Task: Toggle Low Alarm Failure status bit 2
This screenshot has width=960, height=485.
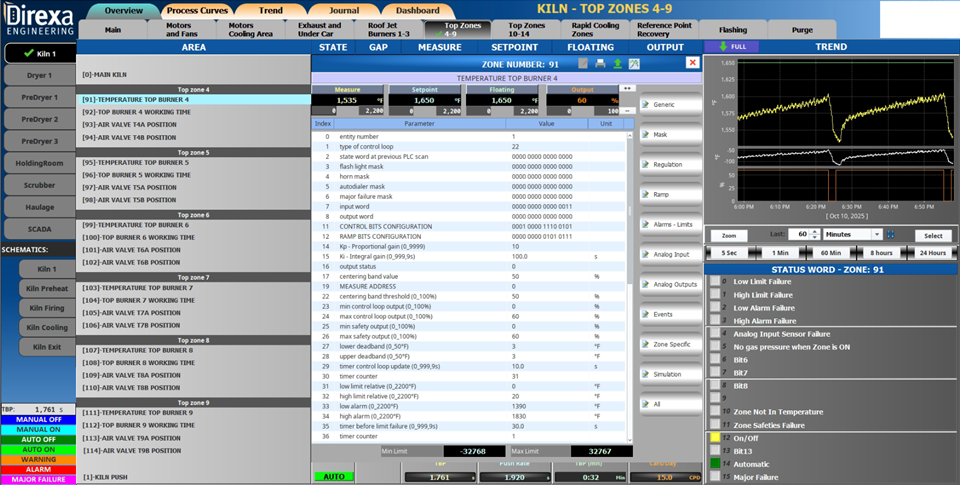Action: click(x=714, y=307)
